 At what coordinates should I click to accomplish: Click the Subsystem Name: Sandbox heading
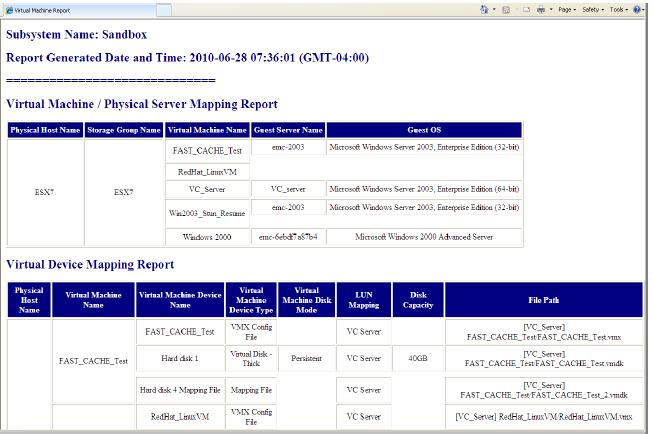click(x=77, y=35)
